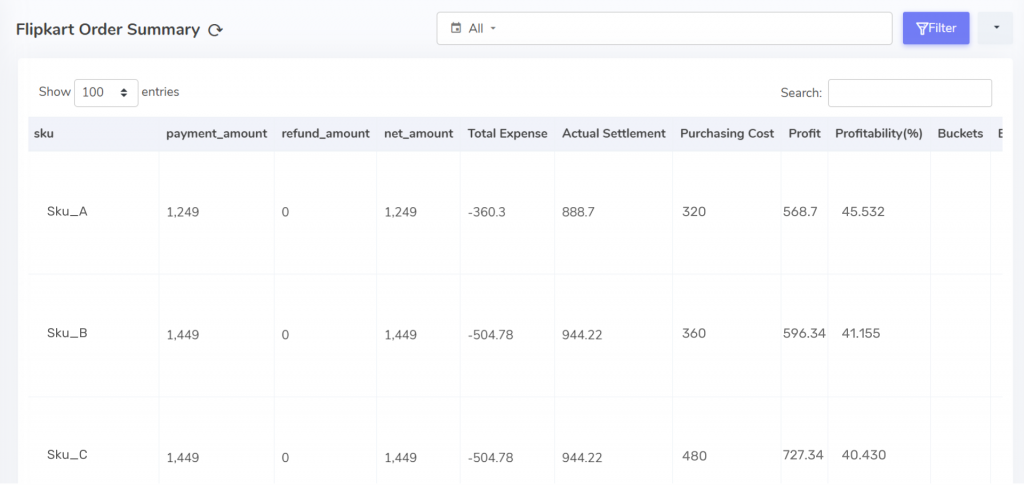
Task: Click Sku_B Purchasing Cost 360
Action: [694, 333]
